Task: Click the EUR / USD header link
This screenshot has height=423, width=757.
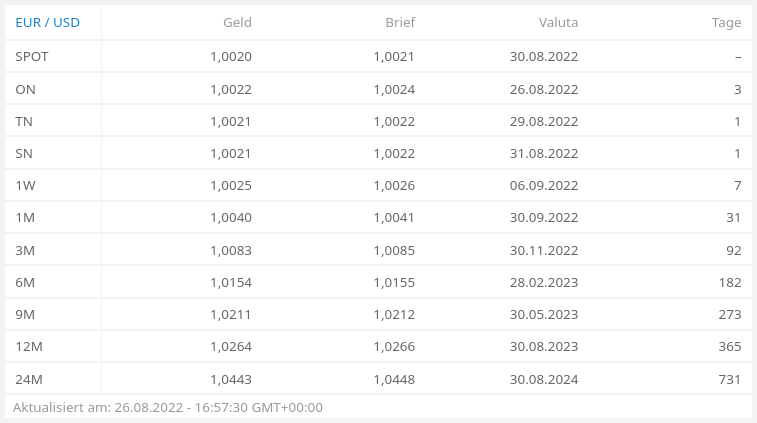Action: [47, 22]
